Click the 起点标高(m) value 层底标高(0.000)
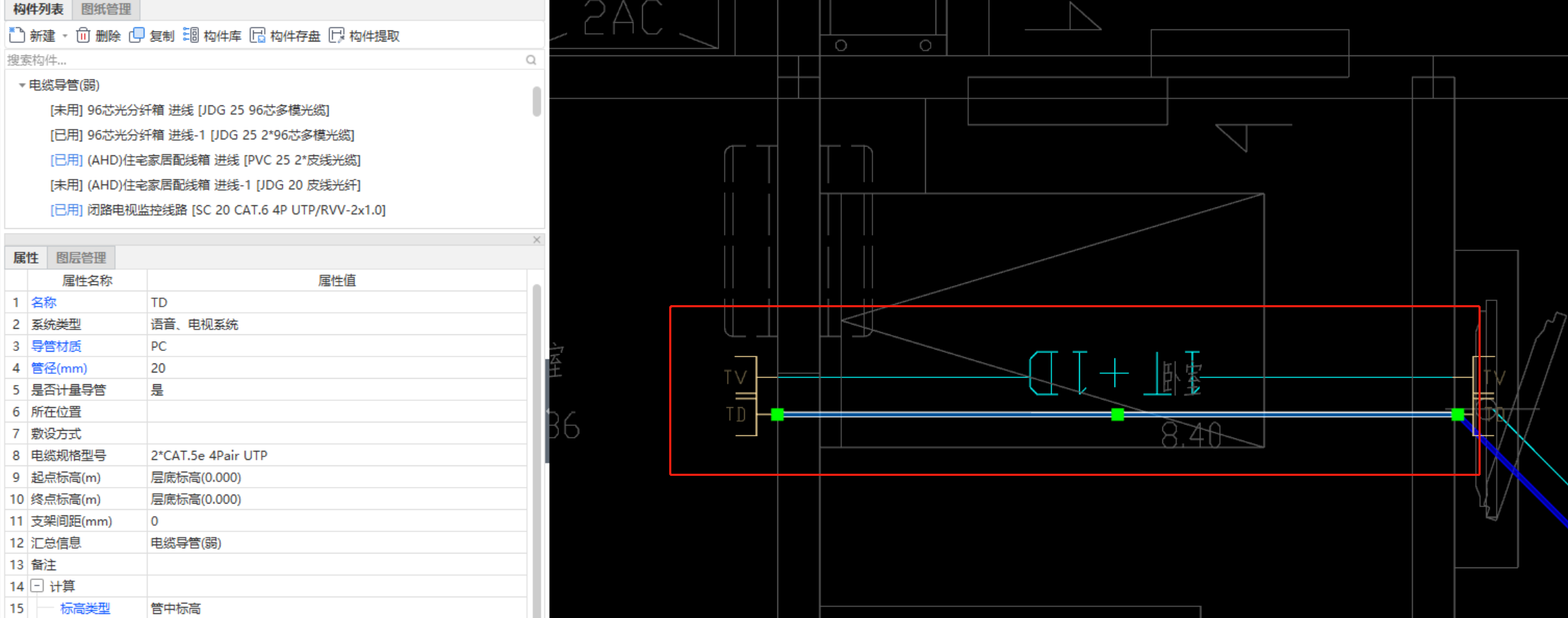Image resolution: width=1568 pixels, height=618 pixels. pos(337,477)
